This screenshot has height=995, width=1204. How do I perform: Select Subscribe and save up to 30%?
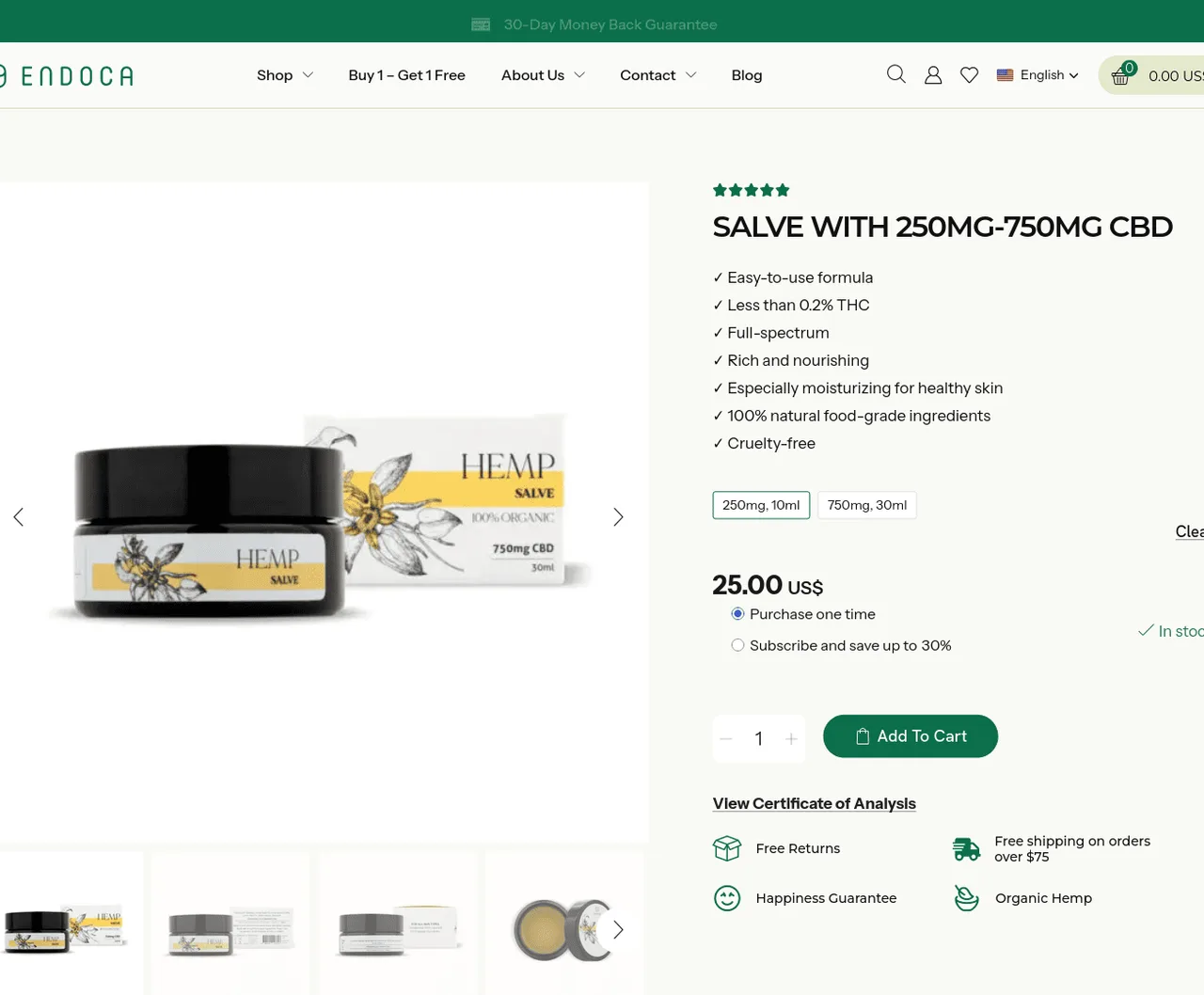point(737,645)
